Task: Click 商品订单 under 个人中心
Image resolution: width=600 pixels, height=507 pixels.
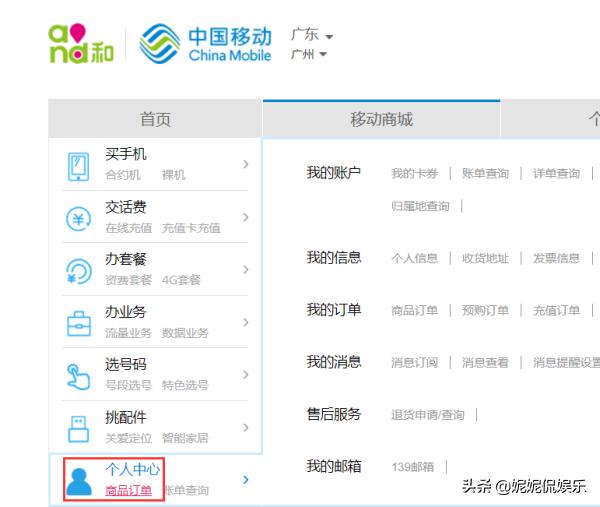Action: pos(129,490)
